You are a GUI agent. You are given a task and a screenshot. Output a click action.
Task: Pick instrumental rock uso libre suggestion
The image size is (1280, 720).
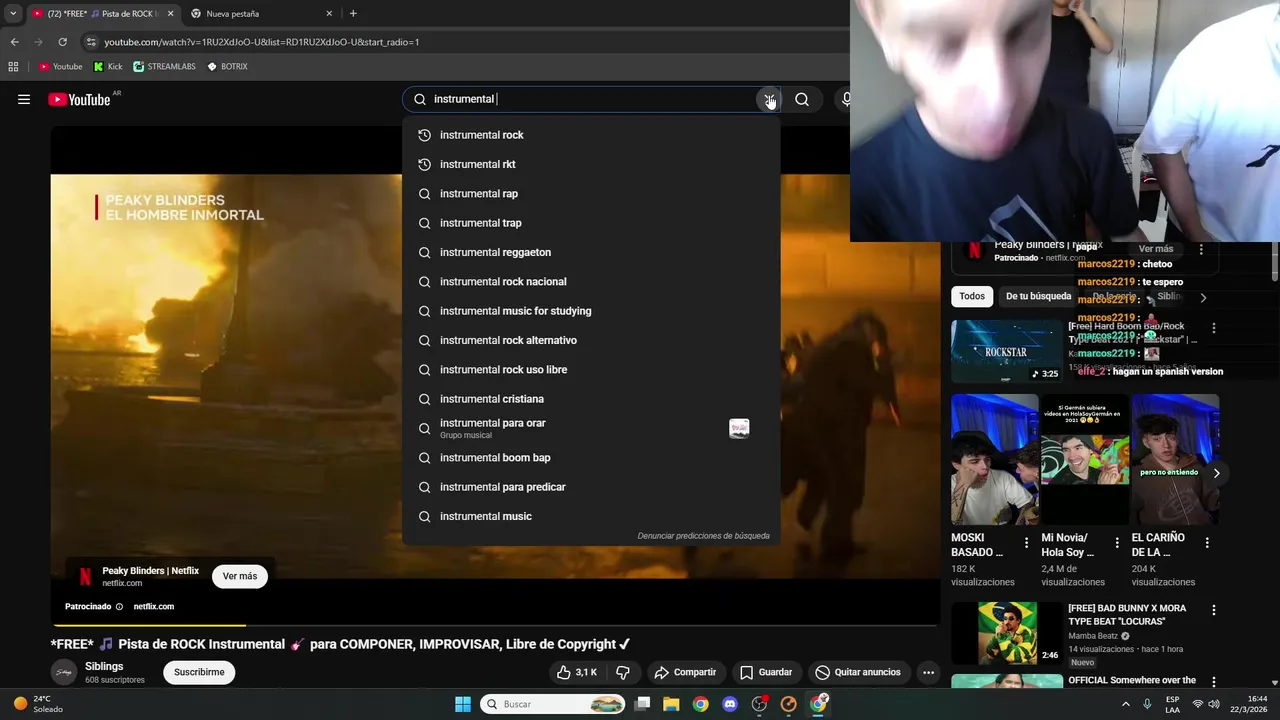tap(591, 370)
